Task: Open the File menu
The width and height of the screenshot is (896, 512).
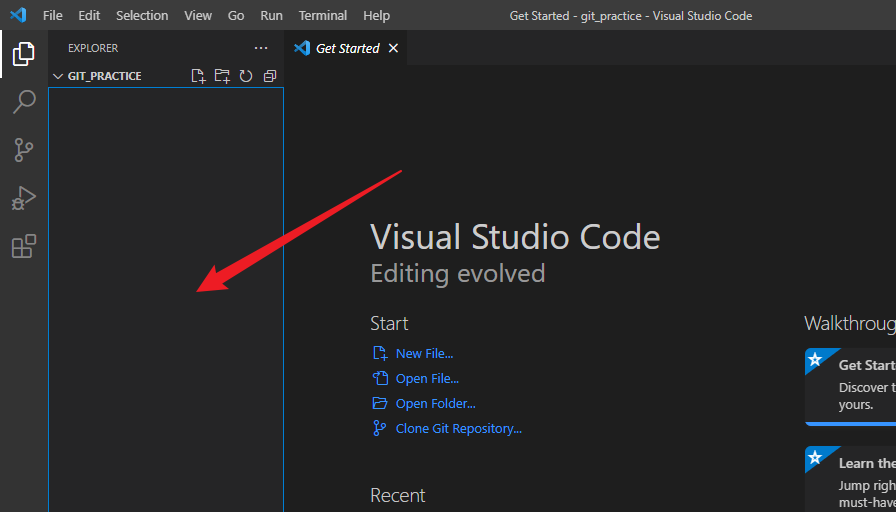Action: coord(53,15)
